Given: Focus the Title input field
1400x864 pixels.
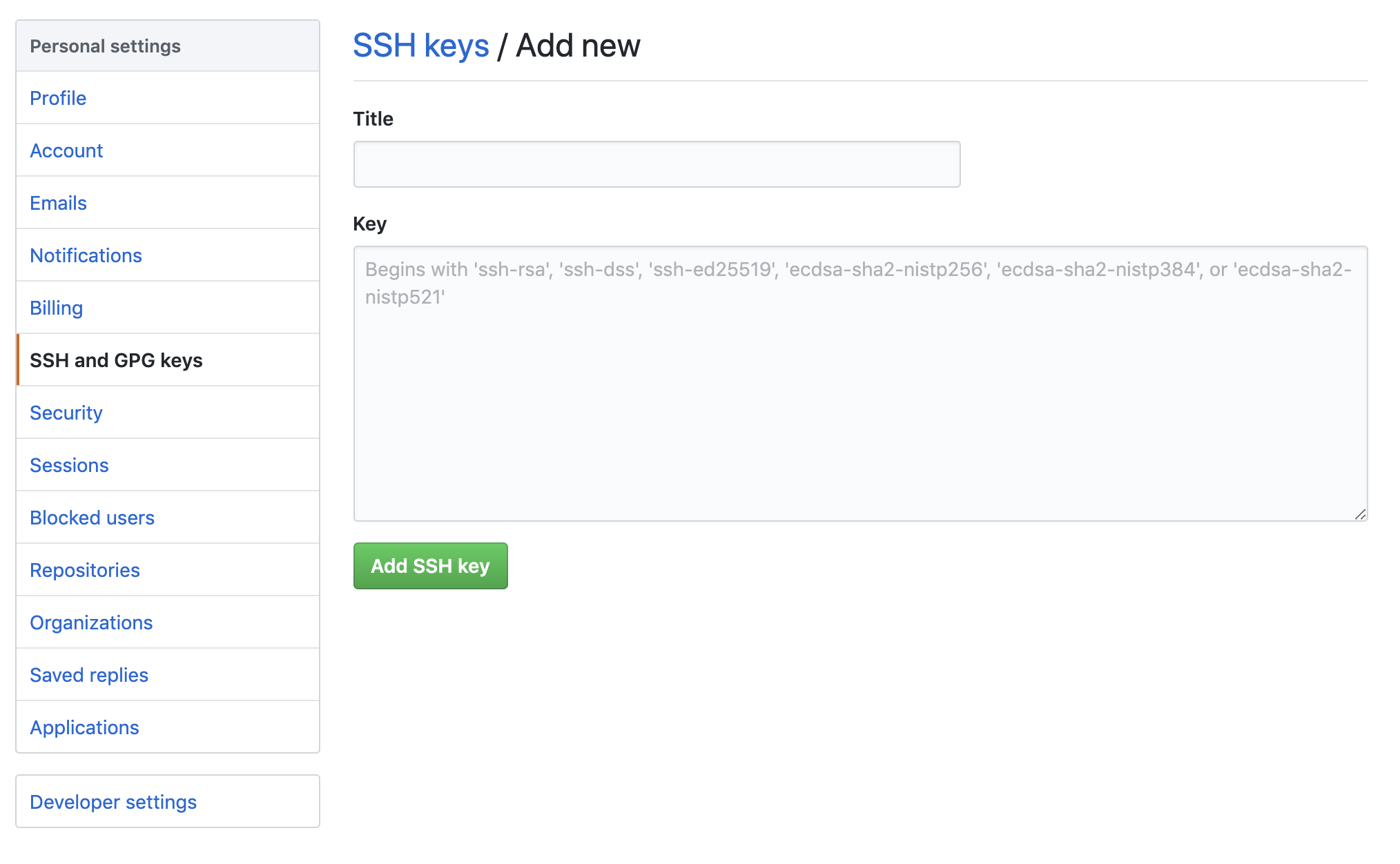Looking at the screenshot, I should coord(656,164).
